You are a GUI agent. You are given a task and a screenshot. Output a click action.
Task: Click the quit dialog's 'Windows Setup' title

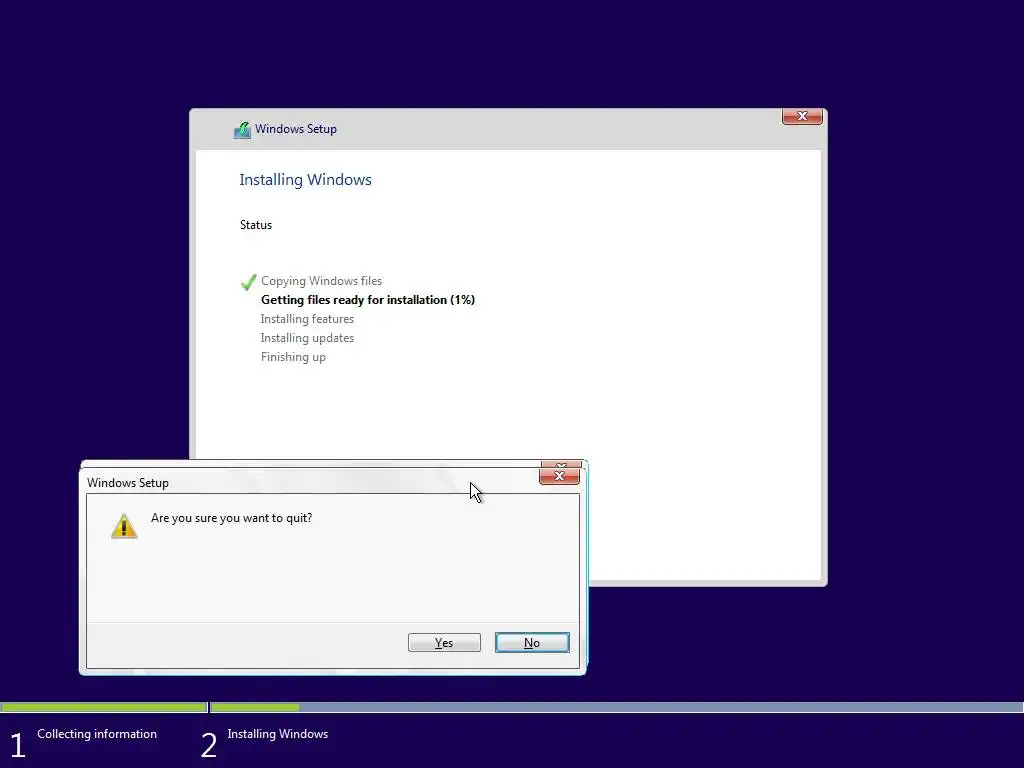[x=128, y=483]
